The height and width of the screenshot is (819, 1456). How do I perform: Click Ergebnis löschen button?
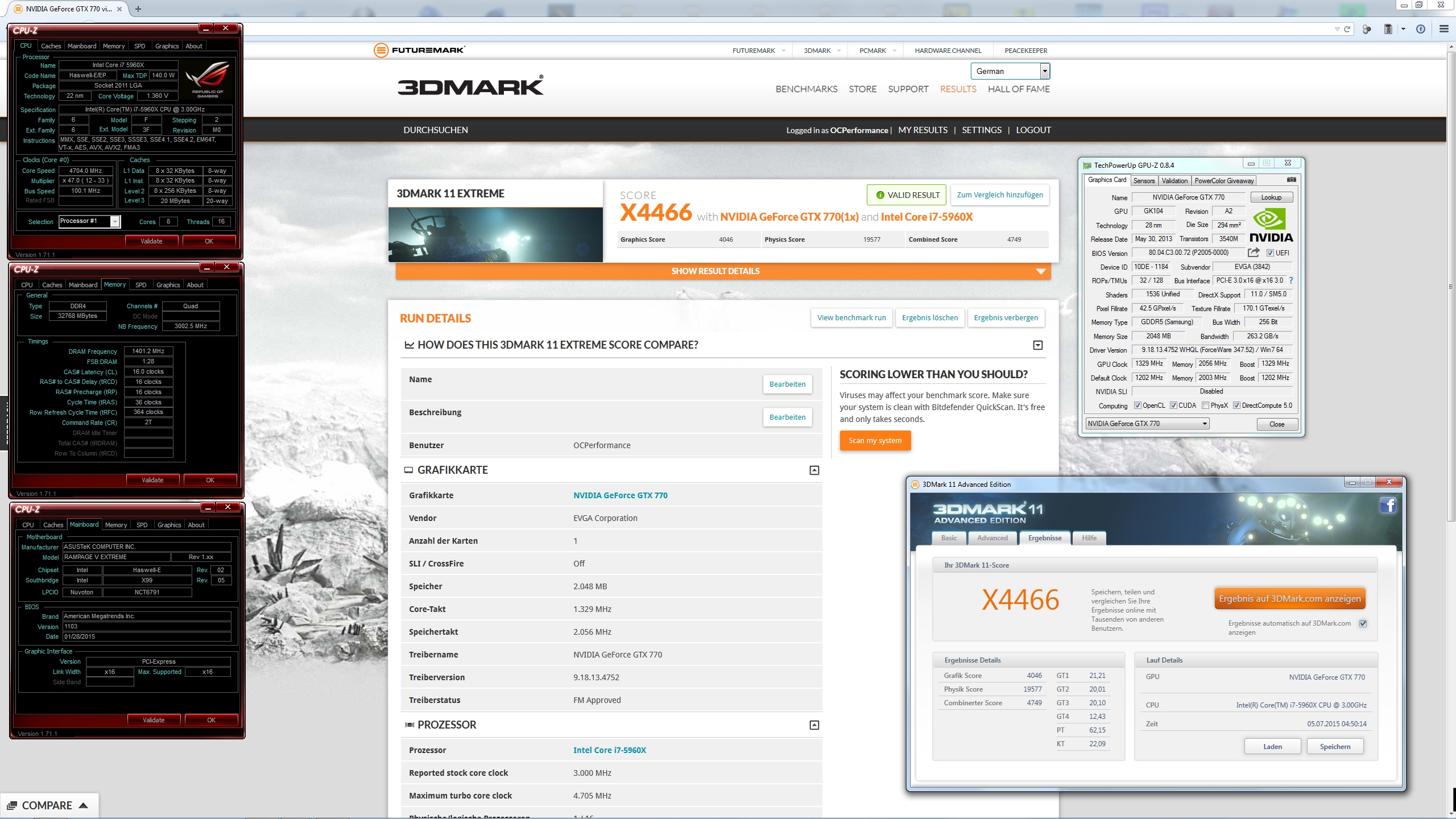(930, 318)
